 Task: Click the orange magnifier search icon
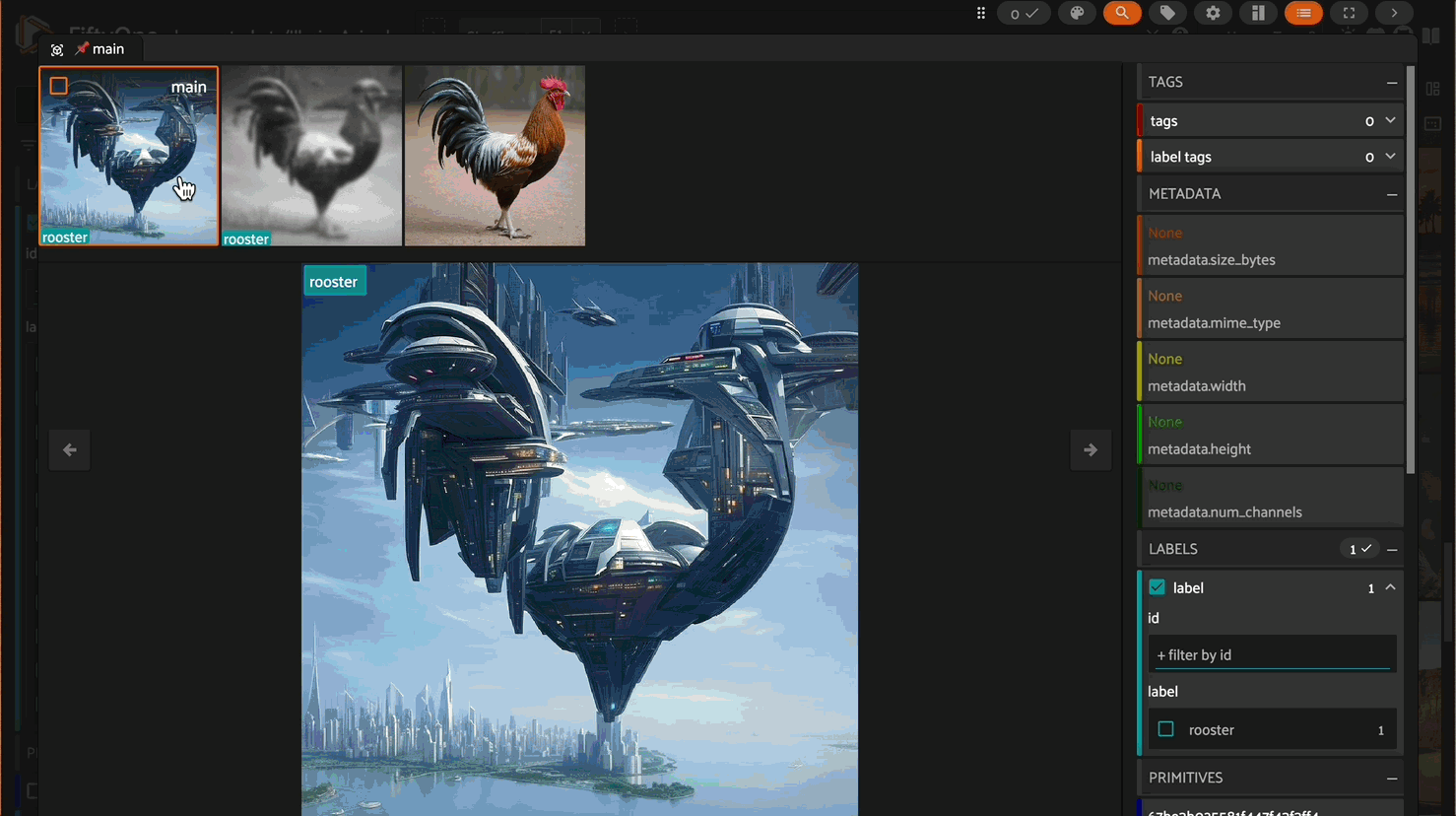click(x=1122, y=13)
